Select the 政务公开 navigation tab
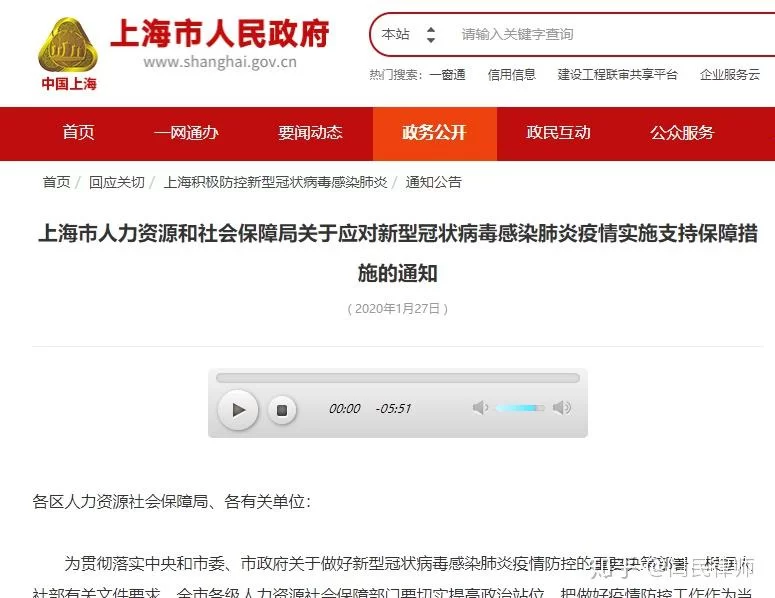The image size is (775, 598). tap(434, 133)
